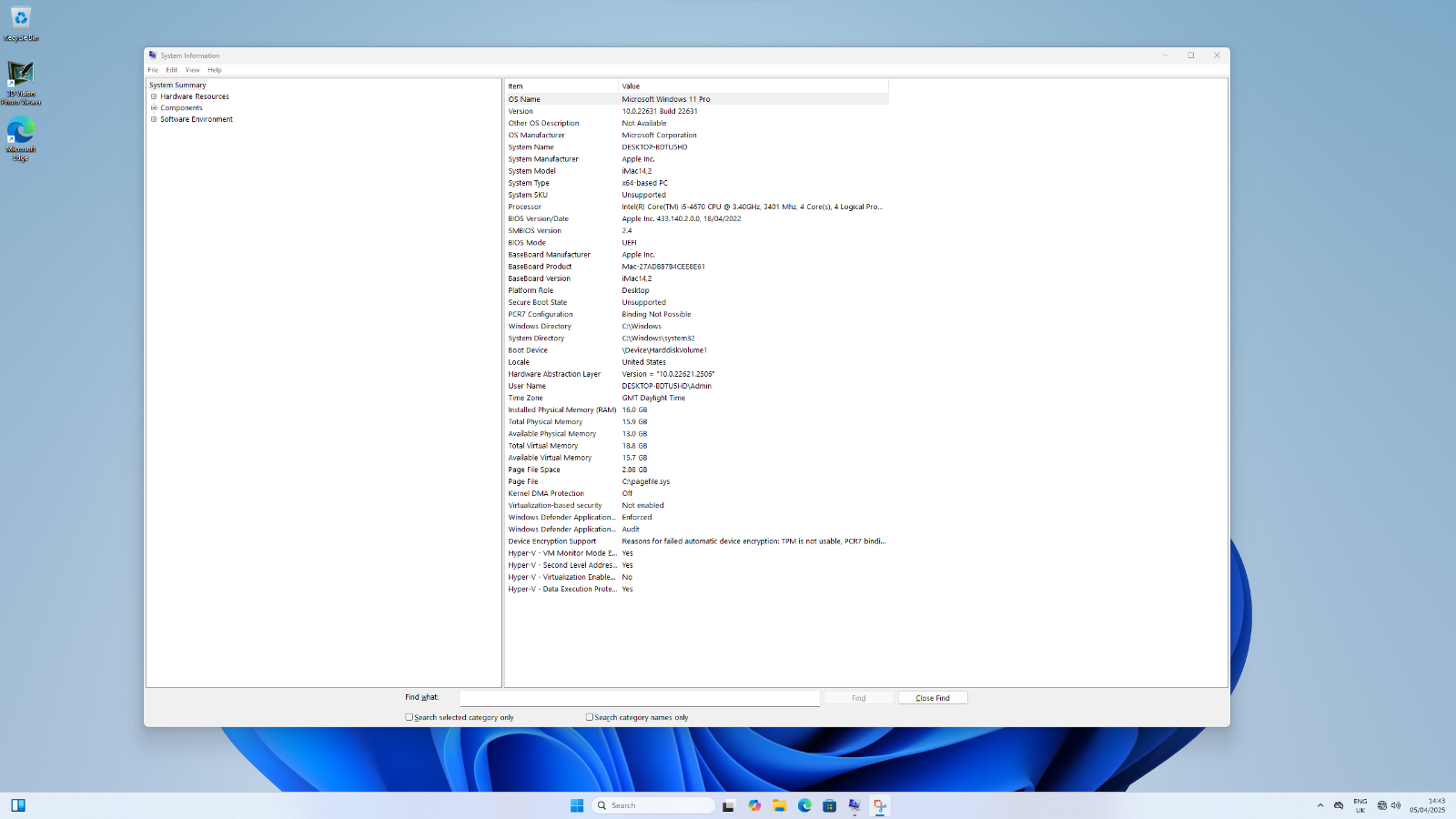The width and height of the screenshot is (1456, 819).
Task: Select the Secure Boot State row
Action: 697,302
